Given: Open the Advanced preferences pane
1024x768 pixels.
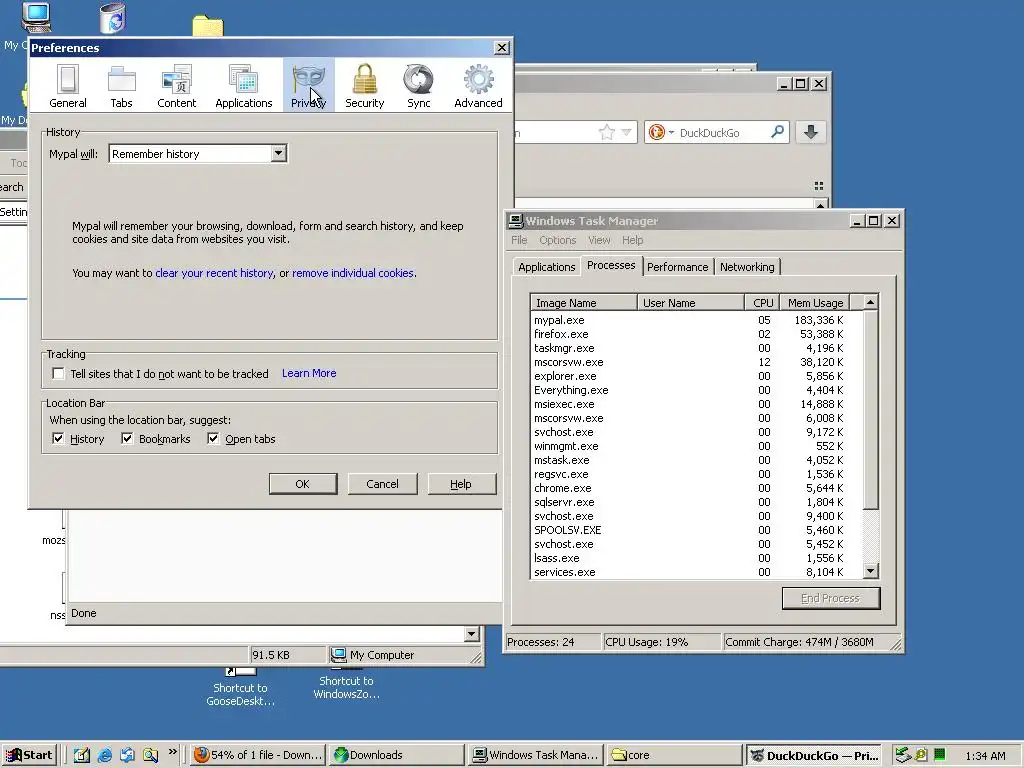Looking at the screenshot, I should (x=478, y=86).
